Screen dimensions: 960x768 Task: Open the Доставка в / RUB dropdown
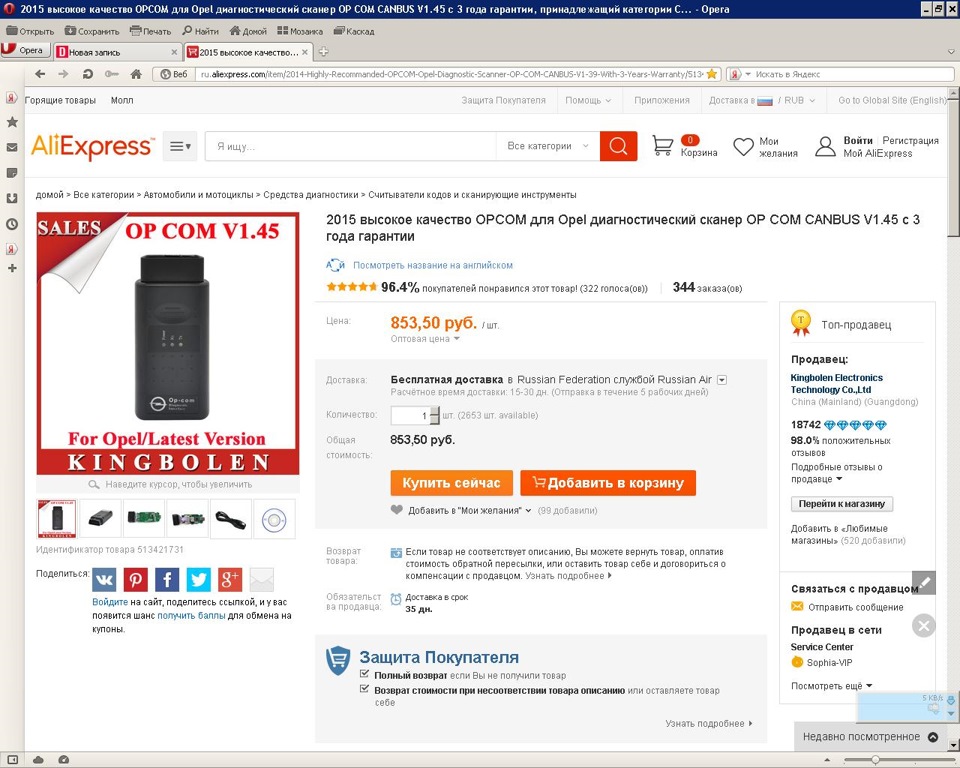point(762,100)
